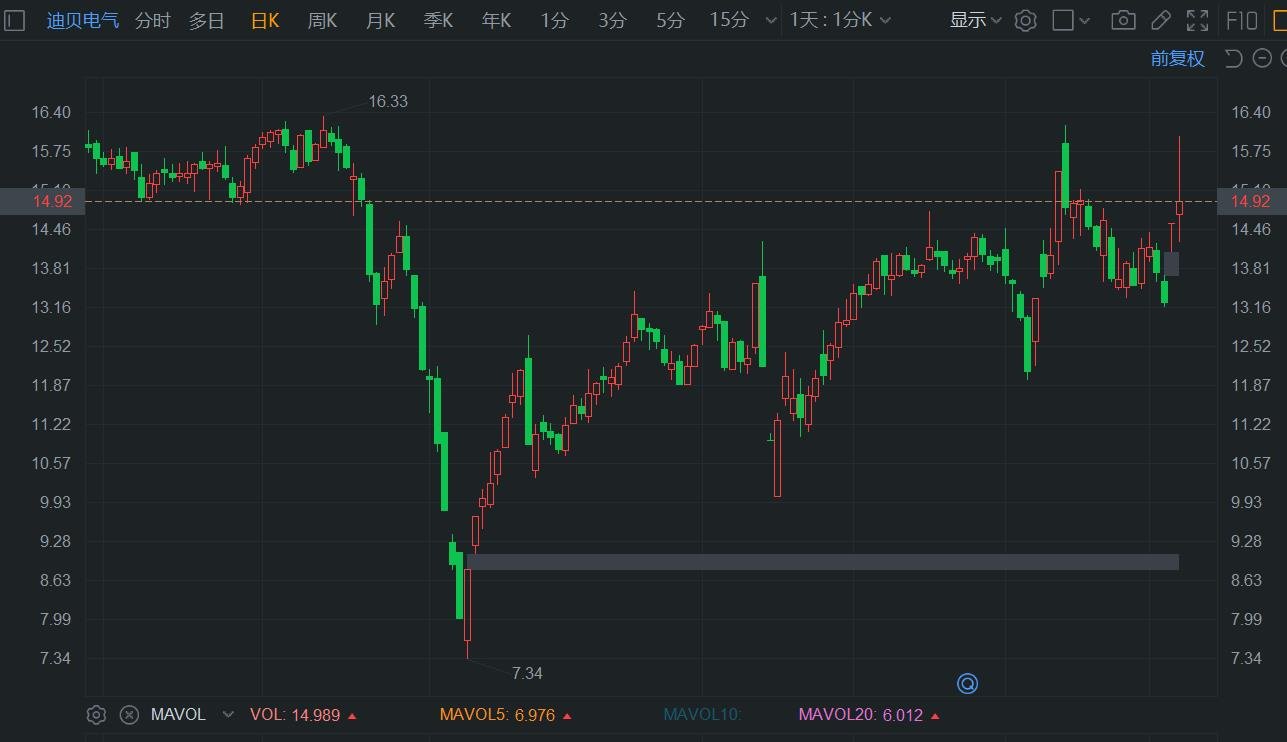Image resolution: width=1287 pixels, height=742 pixels.
Task: Click the latest red candlestick on chart
Action: coord(1179,207)
